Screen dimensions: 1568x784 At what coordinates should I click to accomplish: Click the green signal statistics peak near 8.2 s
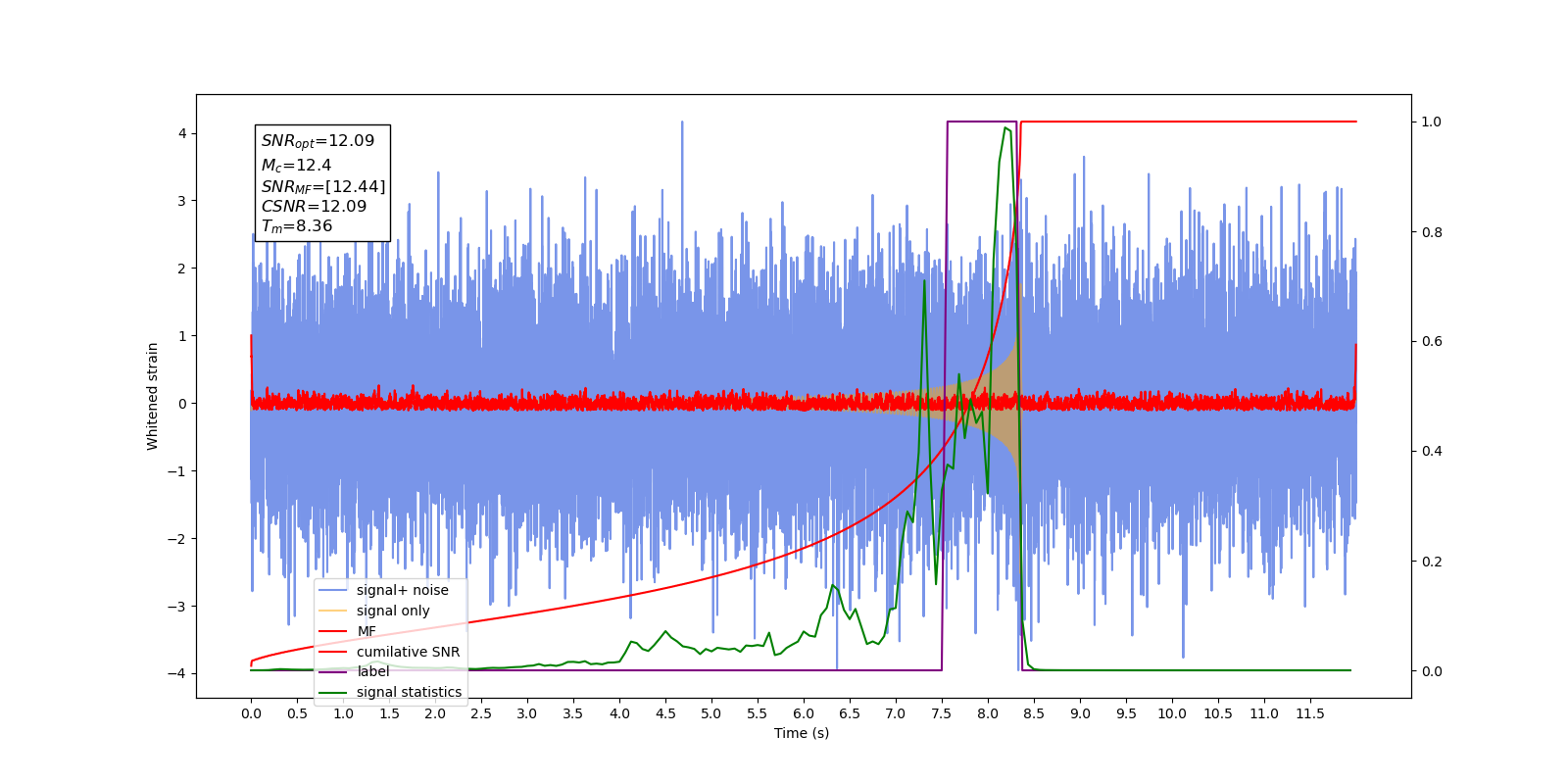pyautogui.click(x=1006, y=128)
